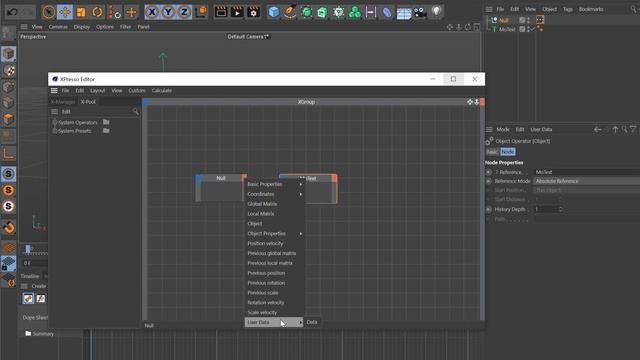Screen dimensions: 640x360
Task: Open Object Manager Tags menu
Action: tap(567, 9)
